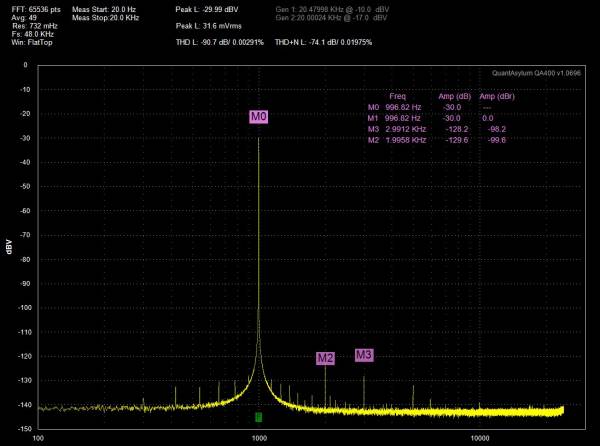Click the Meas Start 20.0 Hz label
600x446 pixels.
pos(104,10)
